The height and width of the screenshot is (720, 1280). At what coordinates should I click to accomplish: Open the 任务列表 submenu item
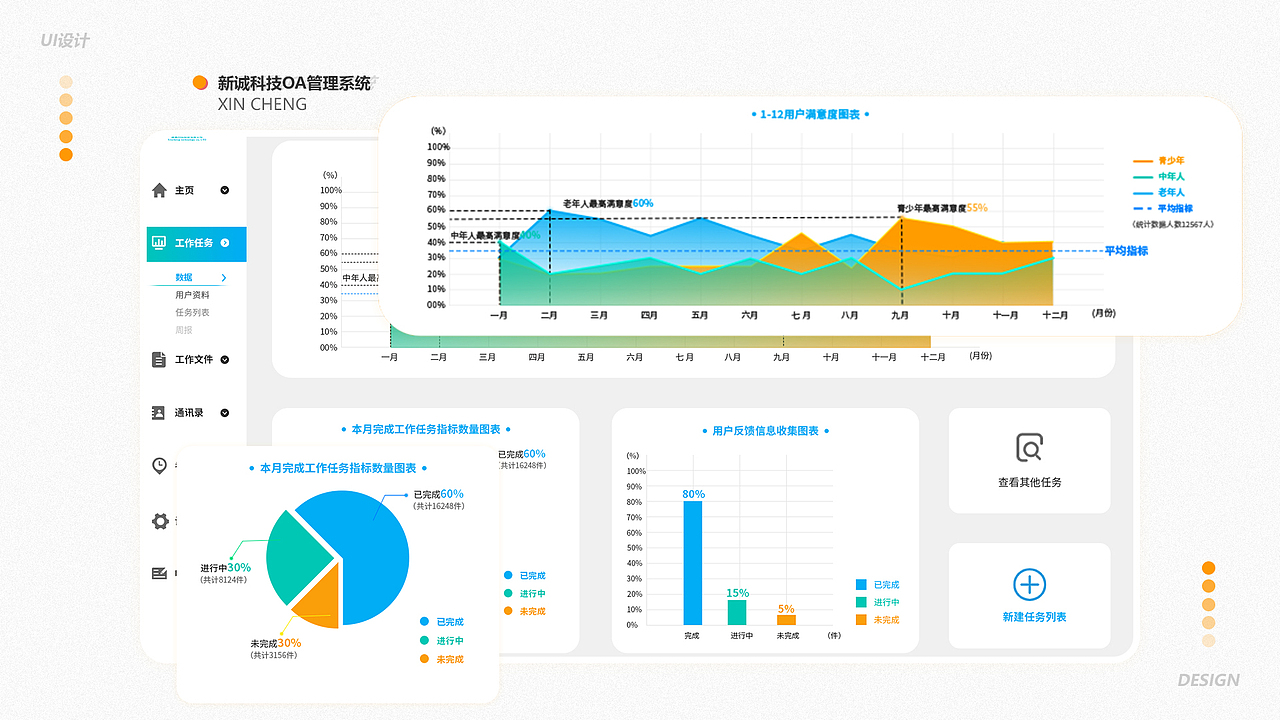tap(192, 312)
